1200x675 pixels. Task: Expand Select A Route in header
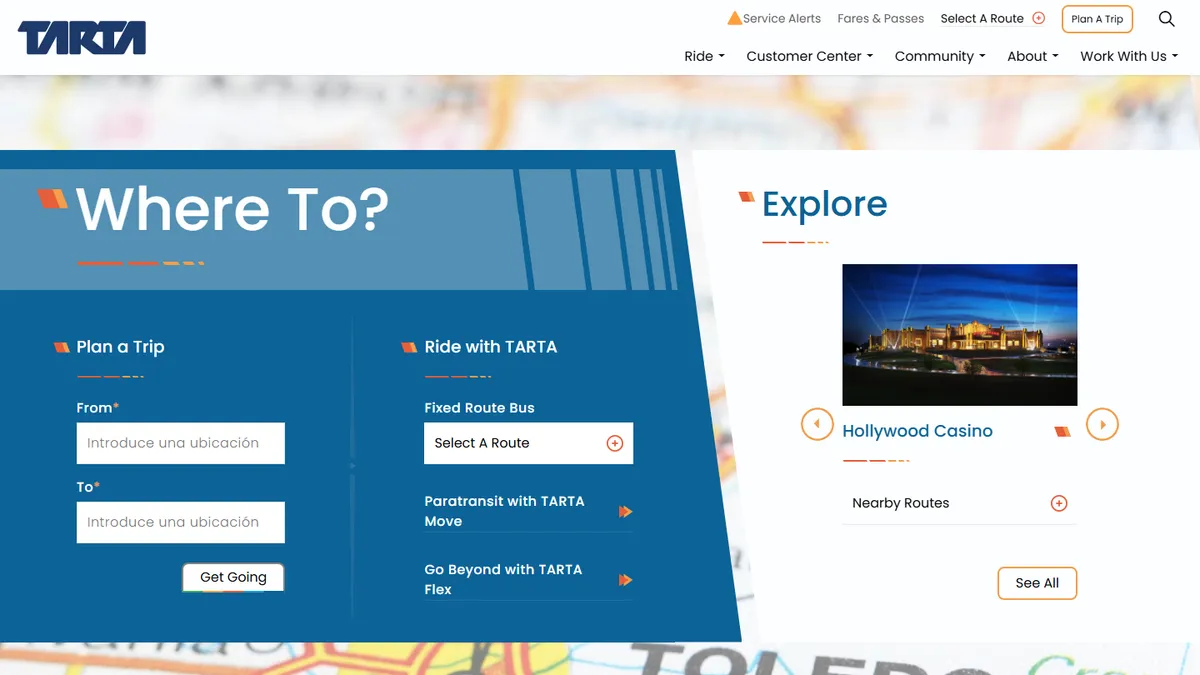click(992, 18)
